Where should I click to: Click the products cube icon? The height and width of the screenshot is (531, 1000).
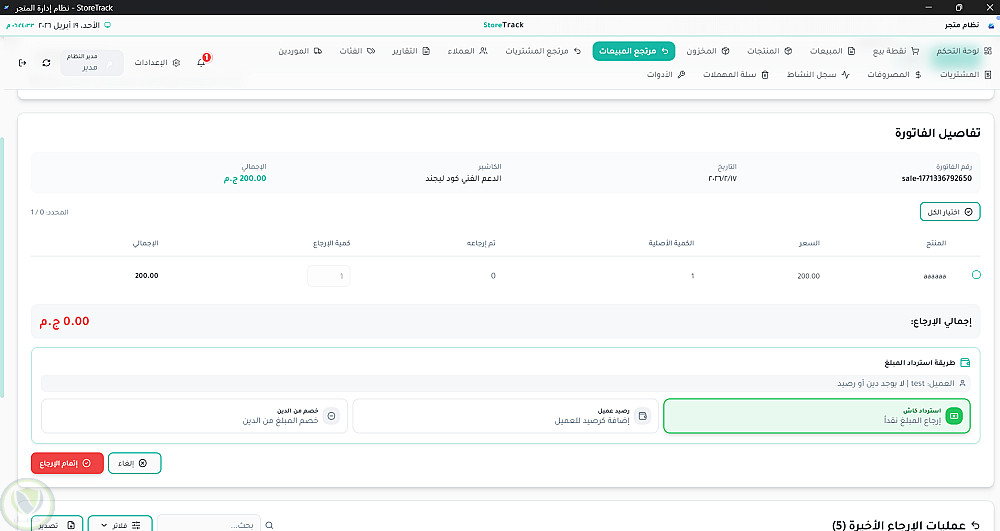tap(788, 51)
